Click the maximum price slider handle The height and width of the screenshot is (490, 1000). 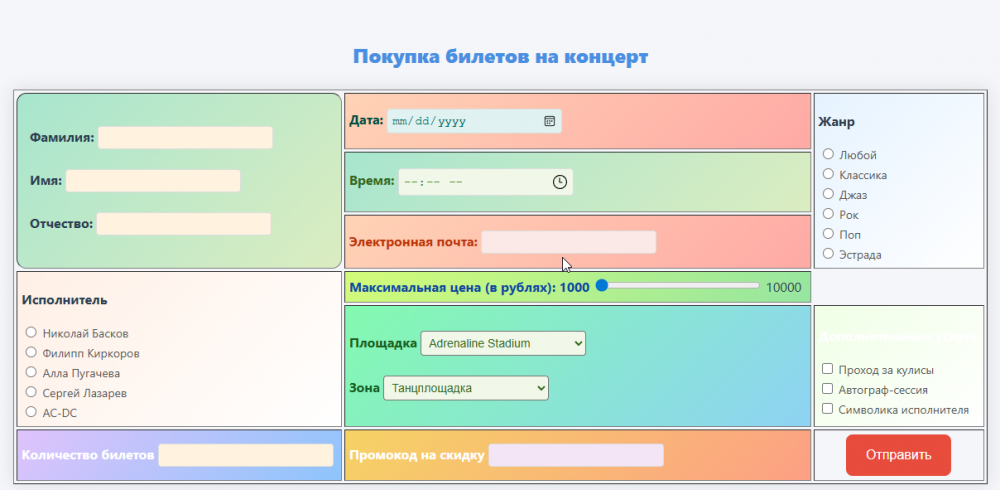[x=601, y=286]
